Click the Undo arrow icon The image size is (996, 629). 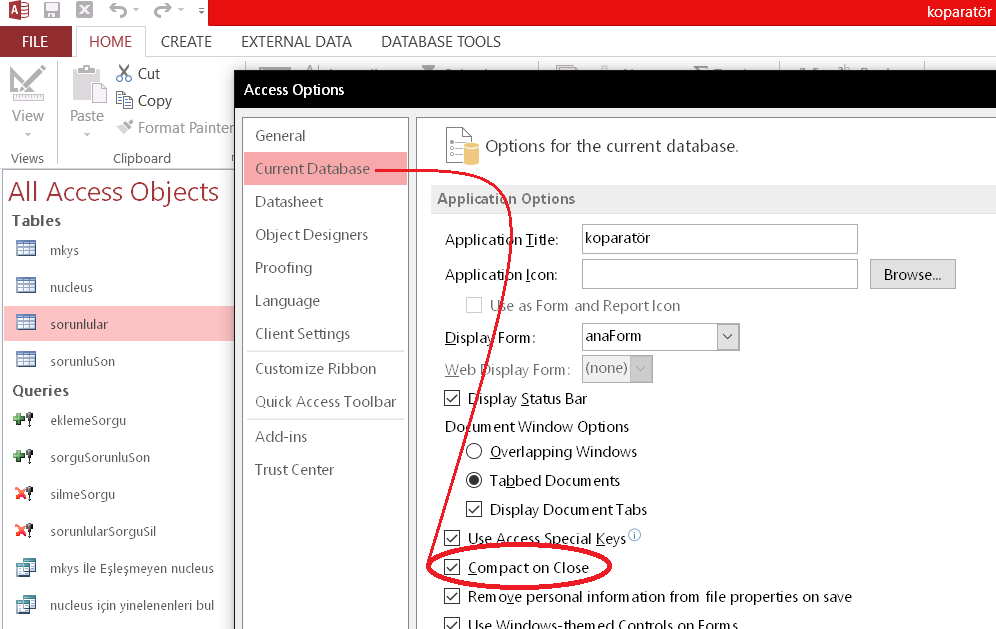click(x=118, y=11)
